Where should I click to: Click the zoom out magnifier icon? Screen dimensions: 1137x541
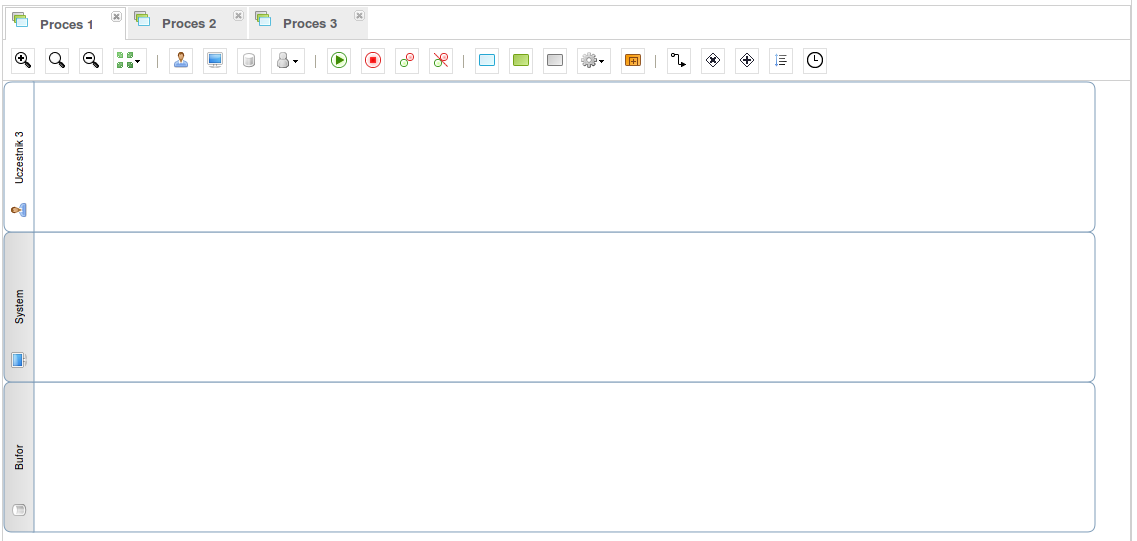(91, 61)
